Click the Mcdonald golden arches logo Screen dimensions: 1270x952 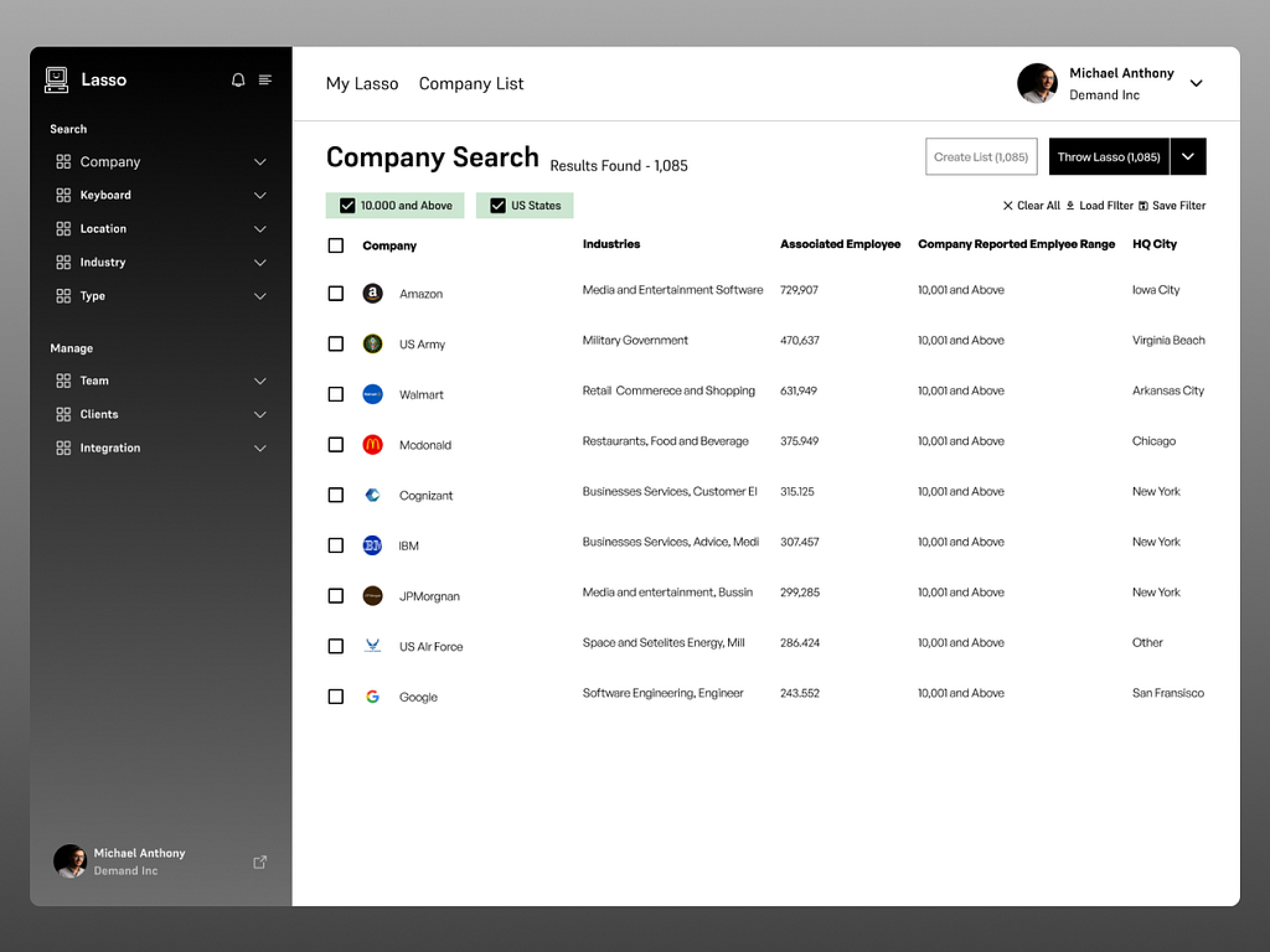(373, 445)
